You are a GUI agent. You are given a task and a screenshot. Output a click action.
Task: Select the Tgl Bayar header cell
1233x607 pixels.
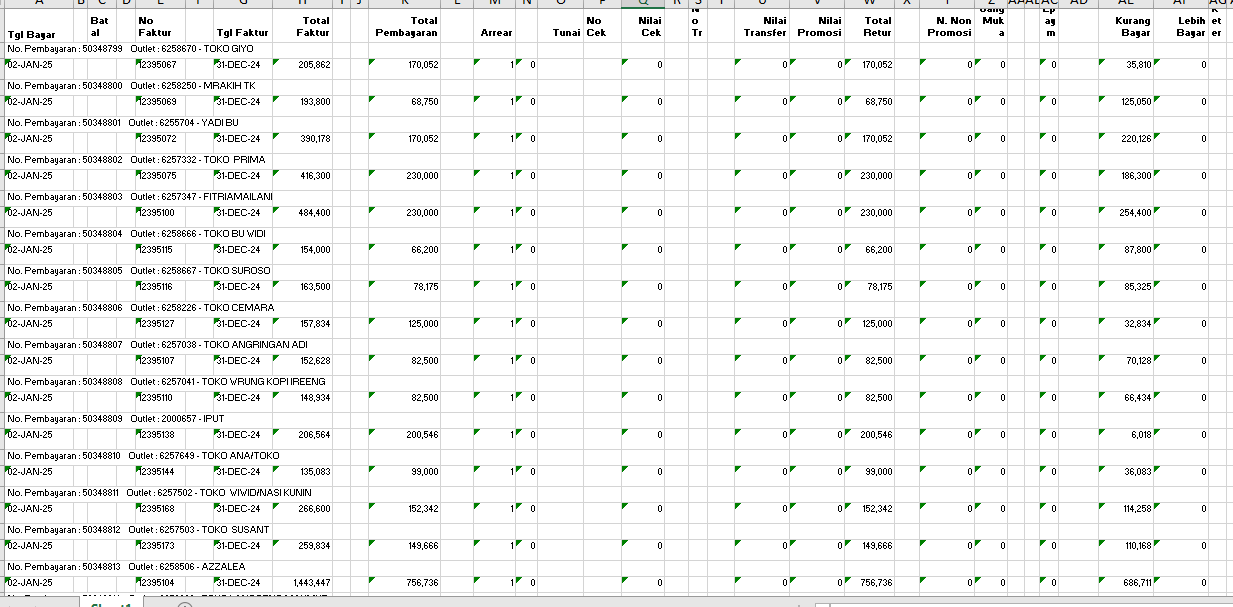coord(32,34)
